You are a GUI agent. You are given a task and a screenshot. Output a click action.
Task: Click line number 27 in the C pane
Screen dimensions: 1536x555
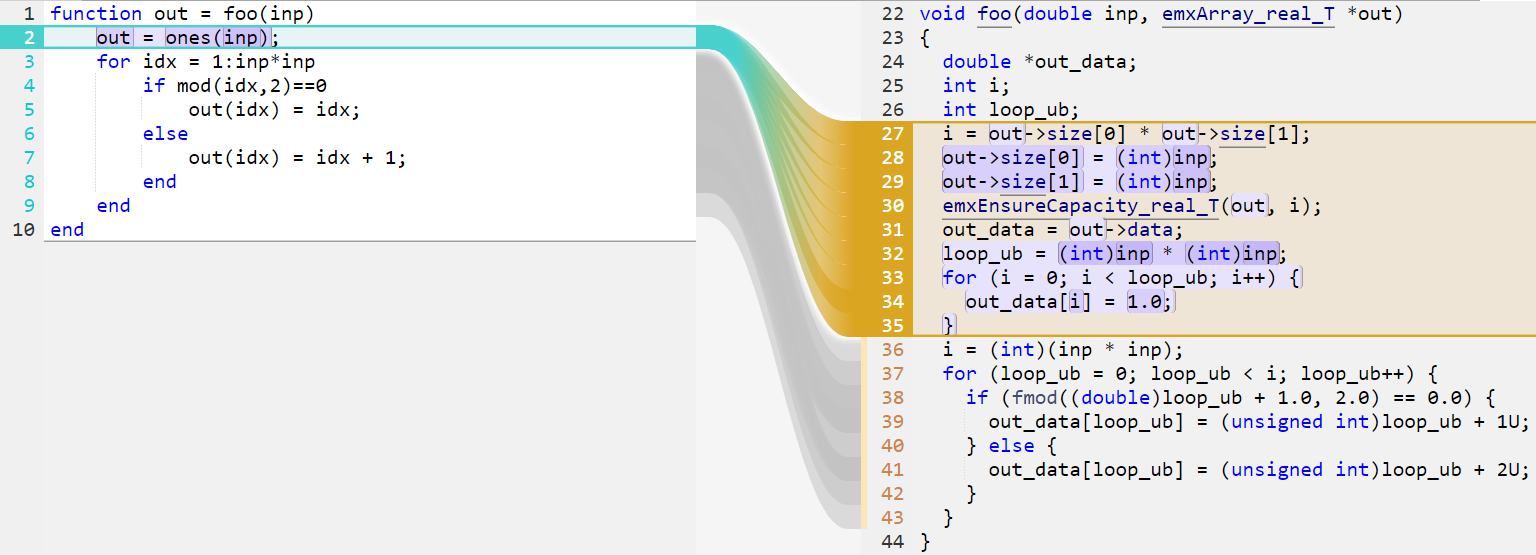(893, 134)
